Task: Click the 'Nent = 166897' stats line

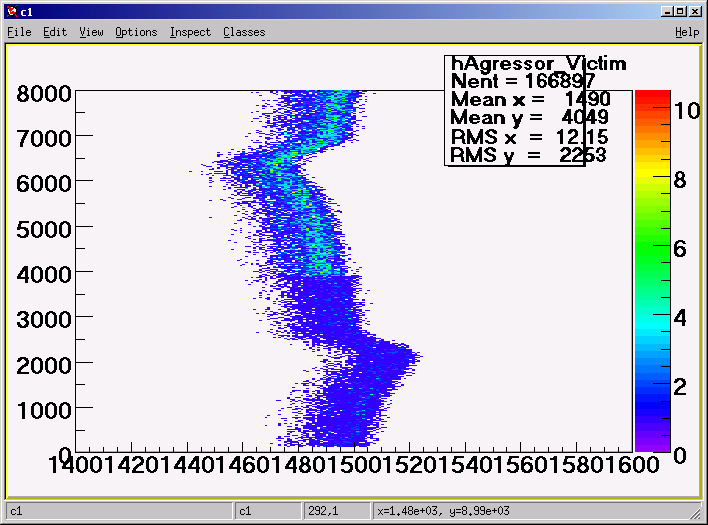Action: coord(523,81)
